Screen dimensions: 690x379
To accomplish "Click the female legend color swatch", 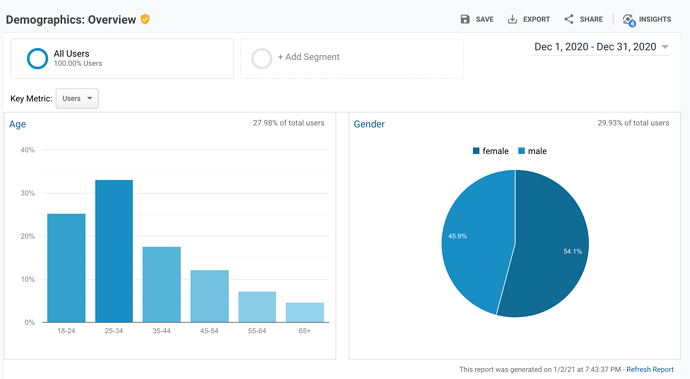I will click(x=476, y=151).
